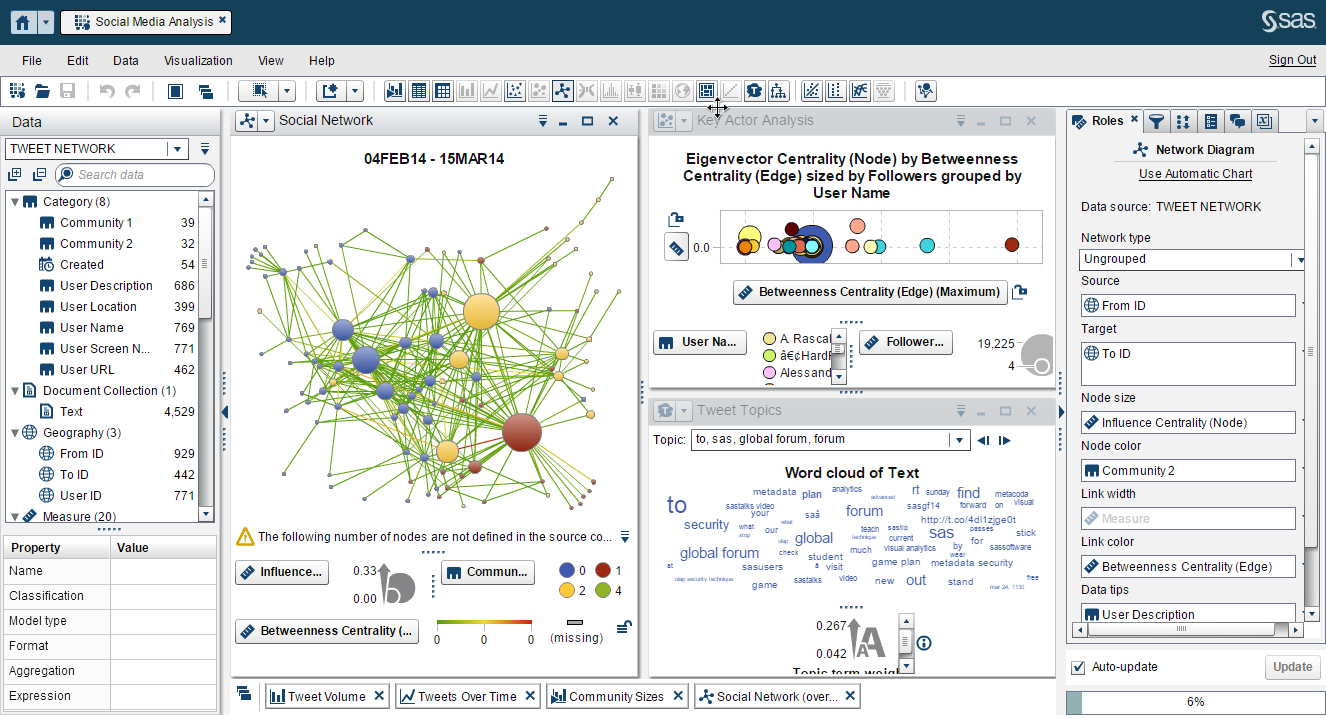Image resolution: width=1326 pixels, height=719 pixels.
Task: Click the Export to Excel icon
Action: (1264, 121)
